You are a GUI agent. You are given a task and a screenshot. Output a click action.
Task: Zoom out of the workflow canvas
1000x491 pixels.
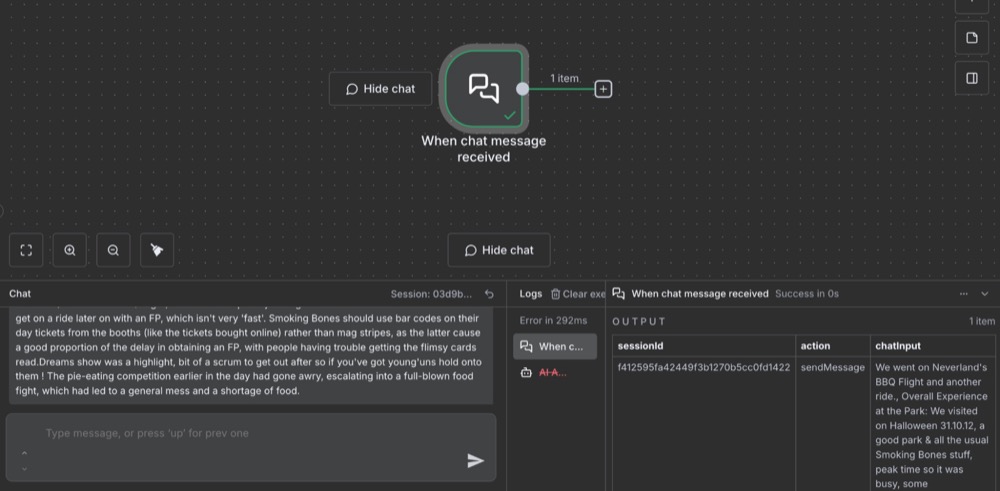(113, 250)
